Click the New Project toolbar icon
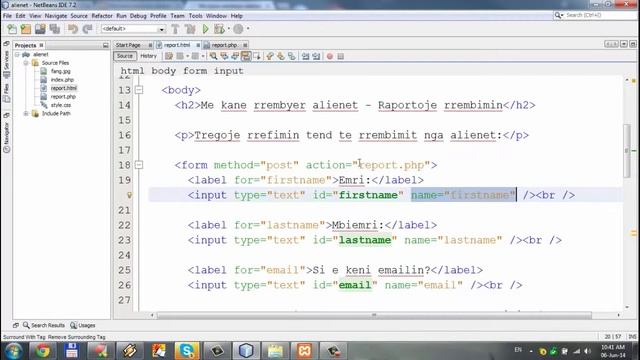The height and width of the screenshot is (360, 640). click(26, 29)
